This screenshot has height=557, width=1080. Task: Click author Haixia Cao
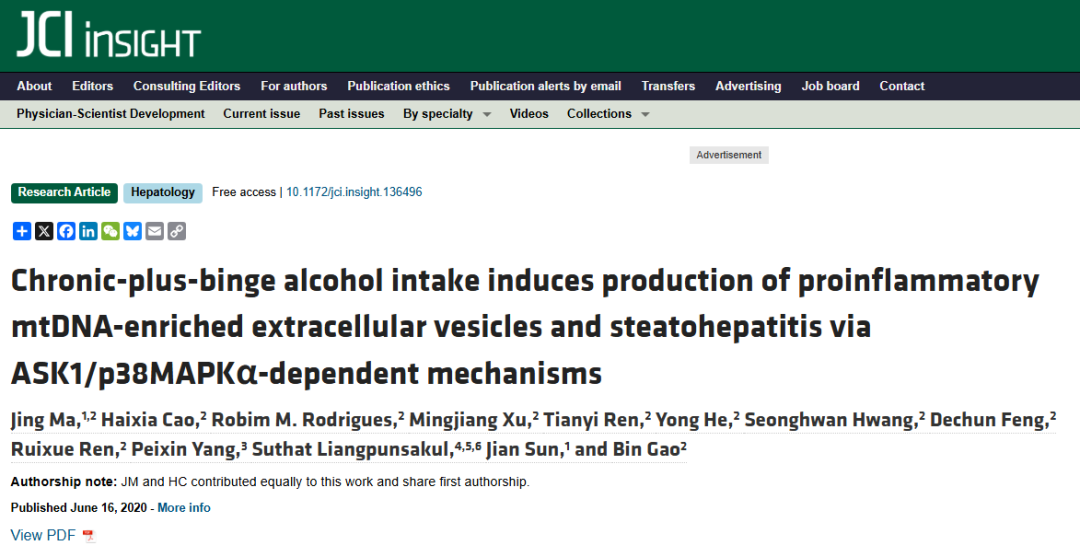[149, 419]
